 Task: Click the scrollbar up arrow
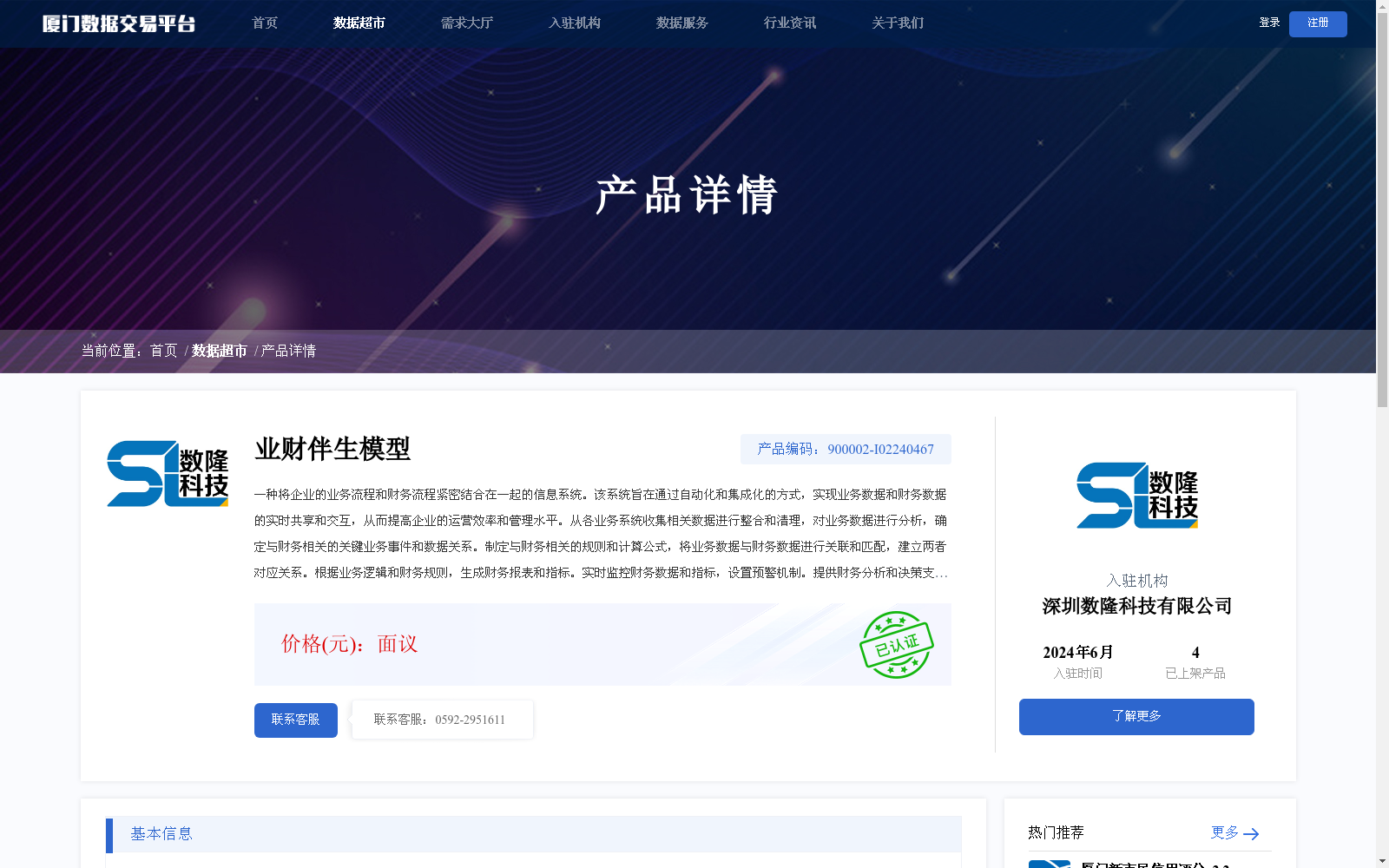(1382, 6)
